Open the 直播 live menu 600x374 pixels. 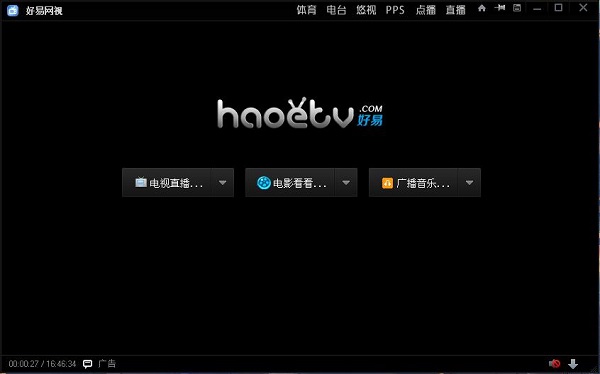coord(456,10)
